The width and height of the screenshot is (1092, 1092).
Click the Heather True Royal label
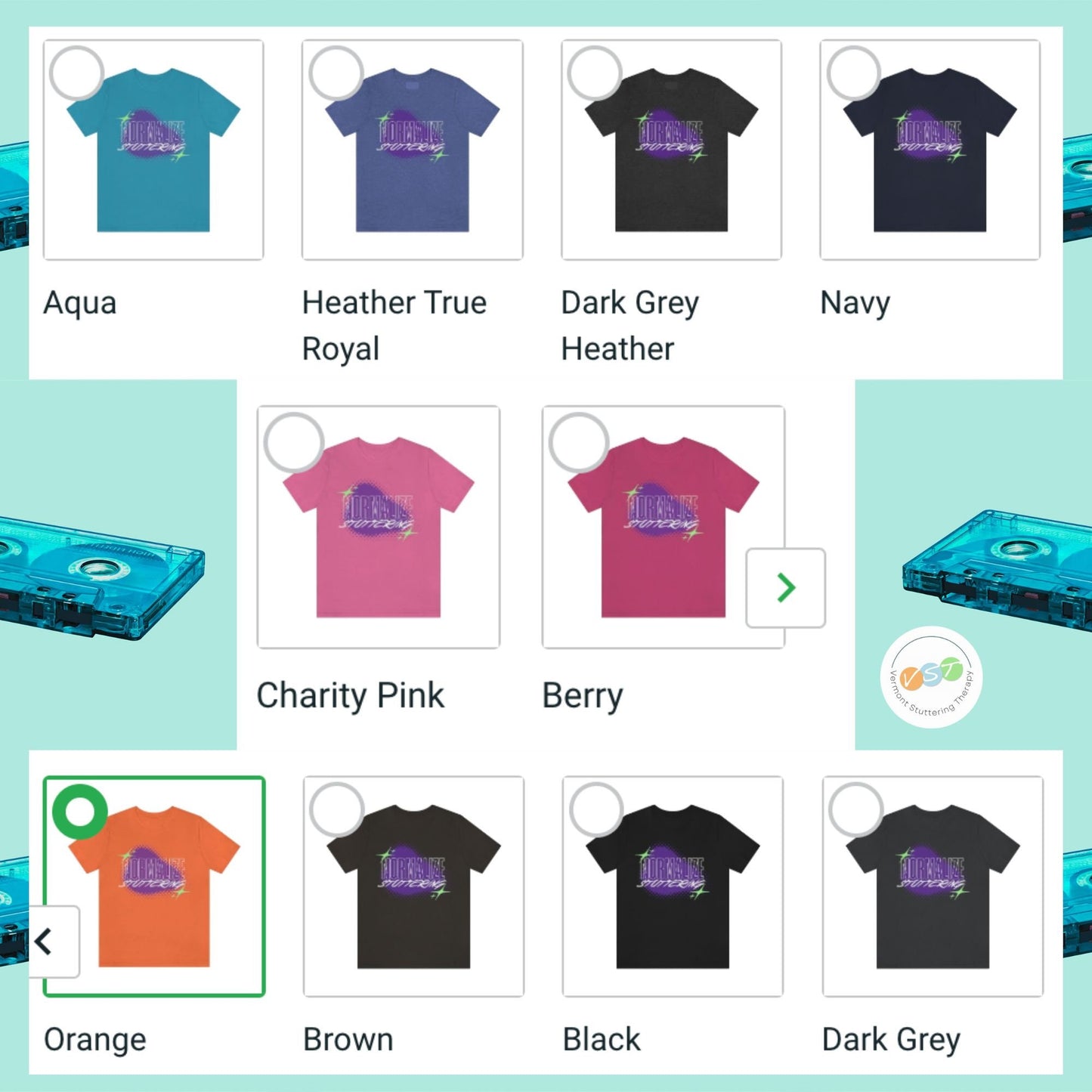pyautogui.click(x=394, y=326)
